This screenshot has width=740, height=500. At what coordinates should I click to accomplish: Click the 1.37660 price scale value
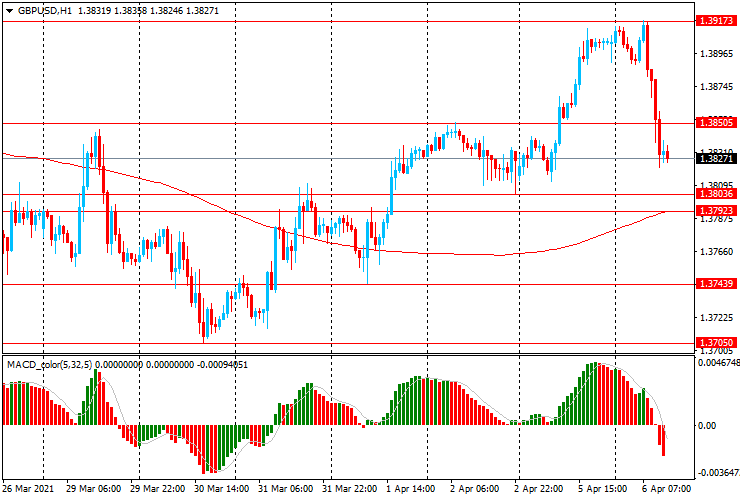click(x=717, y=252)
